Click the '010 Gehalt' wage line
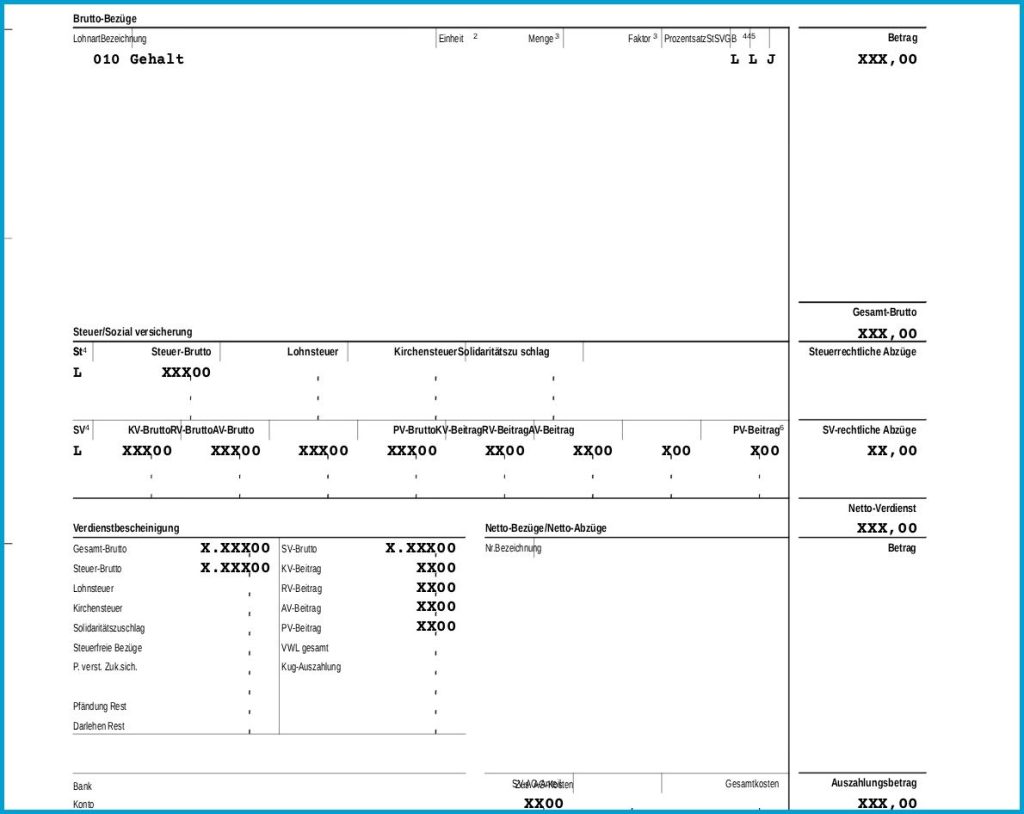 point(138,59)
